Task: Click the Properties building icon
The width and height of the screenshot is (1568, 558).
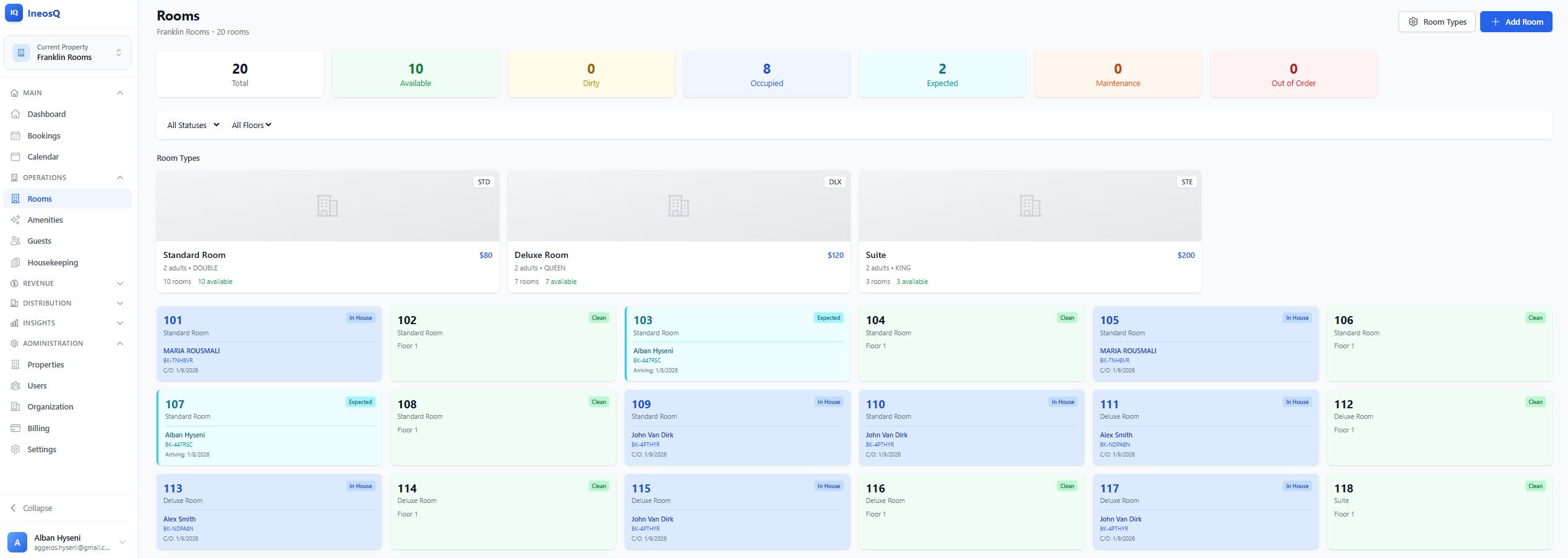Action: (x=15, y=364)
